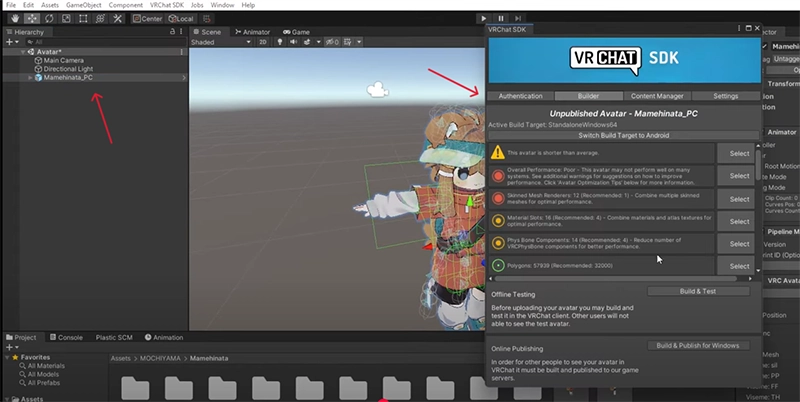The width and height of the screenshot is (800, 402).
Task: Click the Hierarchy search field
Action: [100, 42]
